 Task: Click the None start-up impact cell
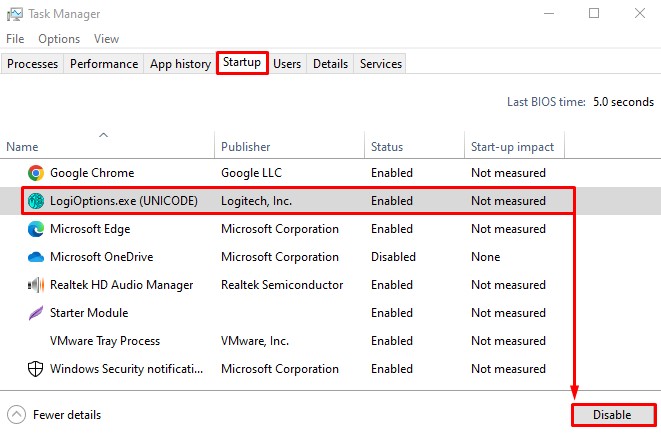(x=486, y=257)
